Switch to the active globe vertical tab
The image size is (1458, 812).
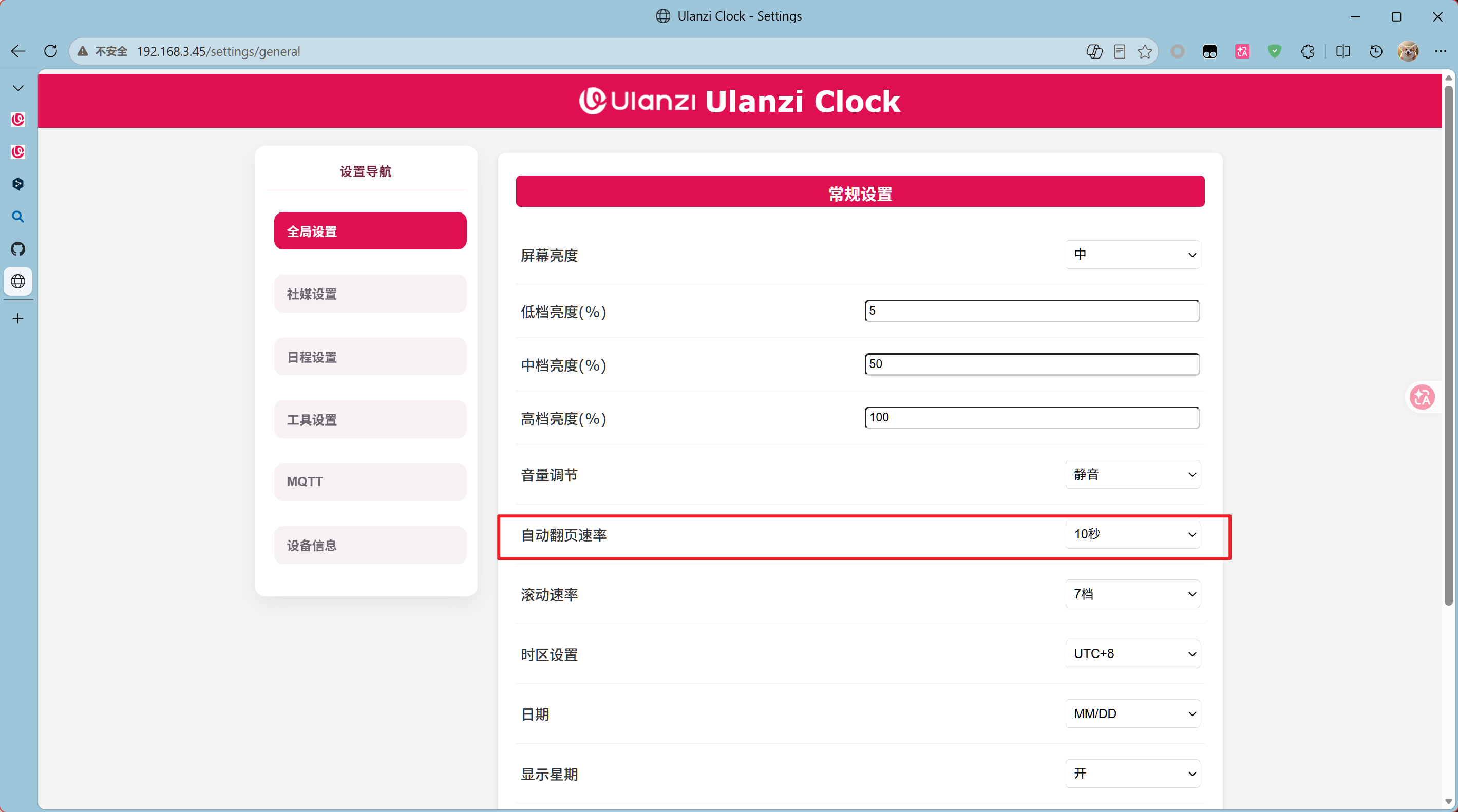coord(18,281)
